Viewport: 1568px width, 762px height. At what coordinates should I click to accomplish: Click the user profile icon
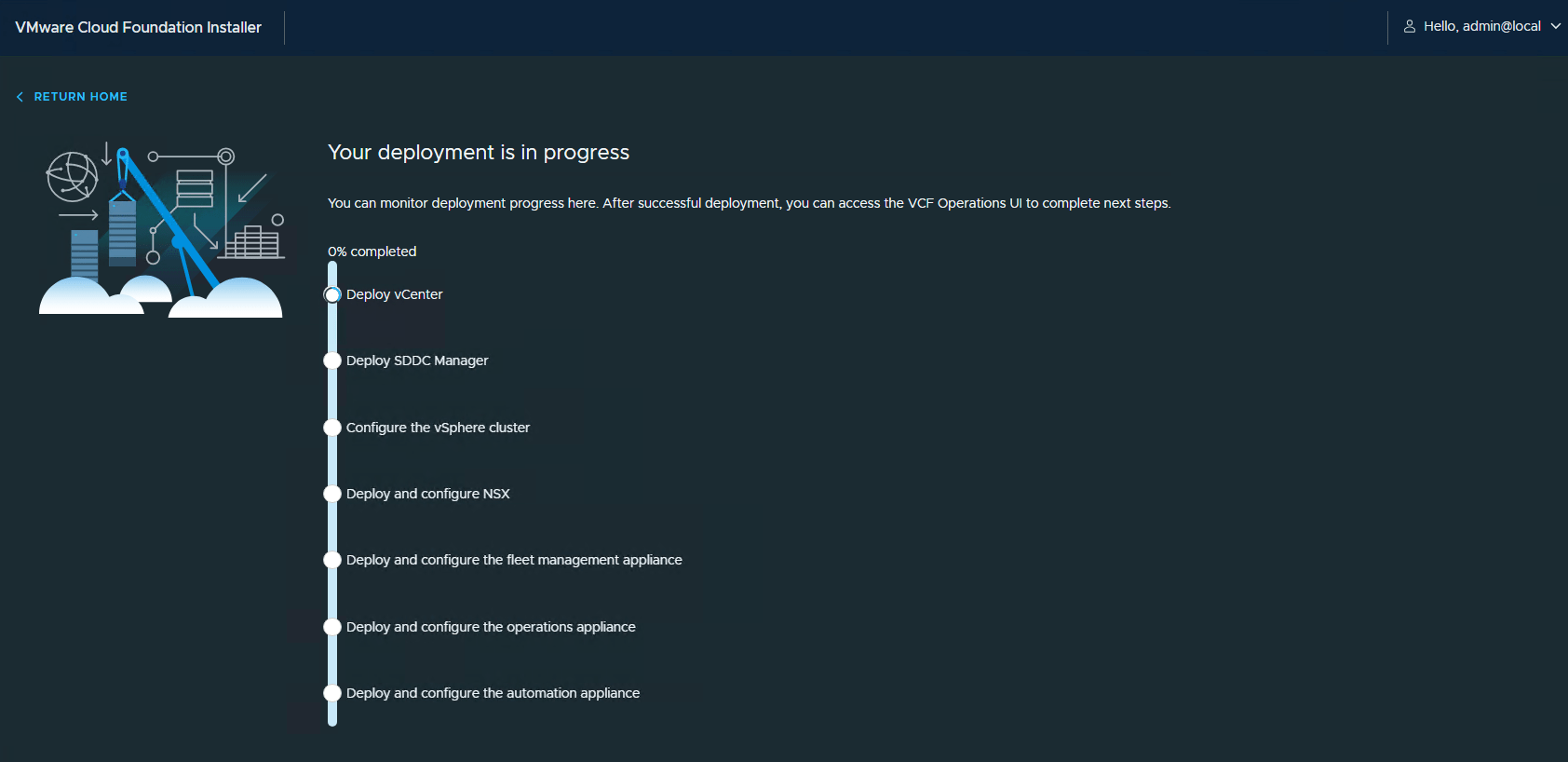point(1410,26)
